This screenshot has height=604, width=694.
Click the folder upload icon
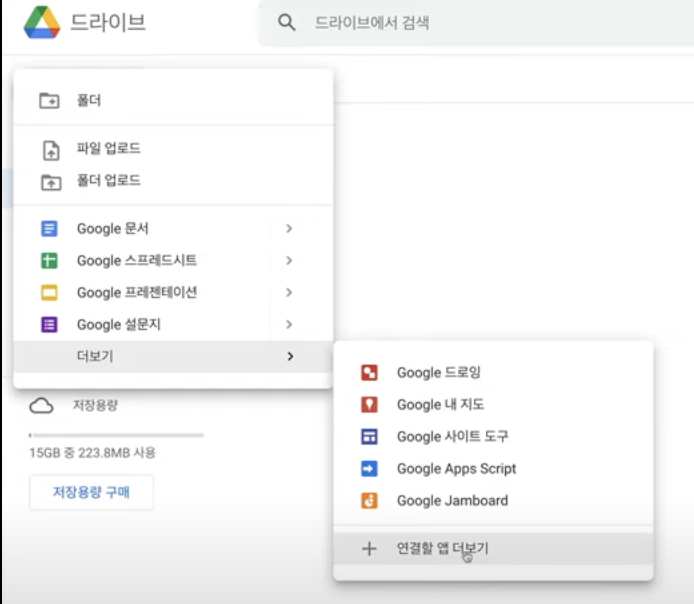point(51,182)
